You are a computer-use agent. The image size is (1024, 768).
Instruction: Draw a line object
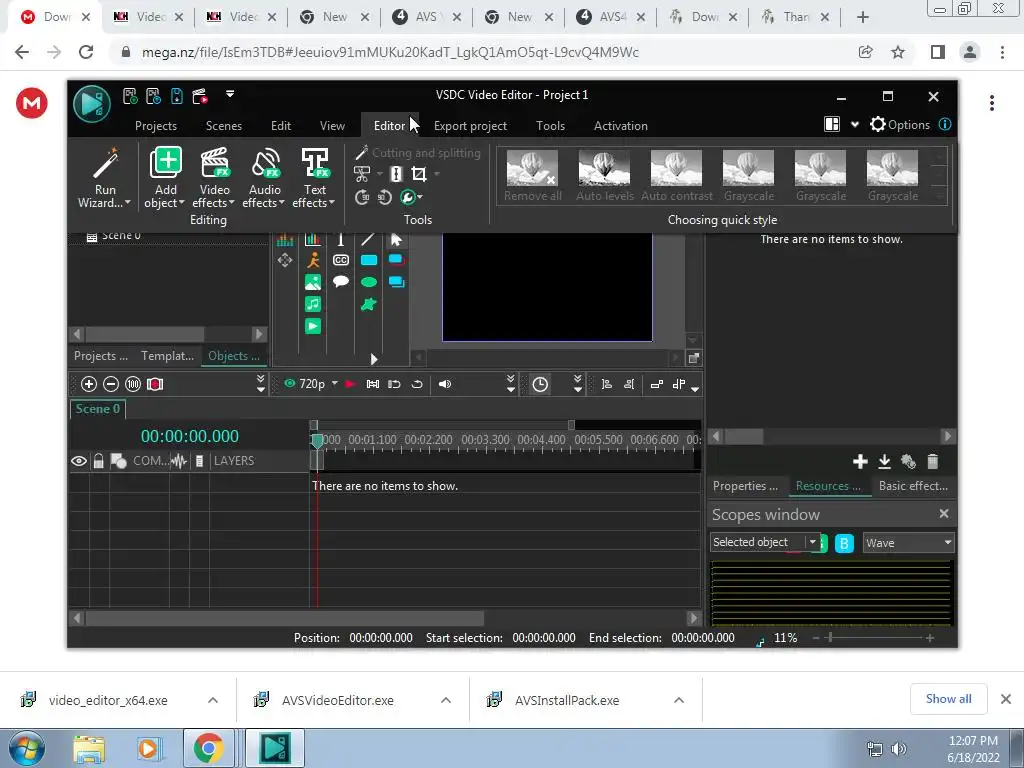point(368,239)
